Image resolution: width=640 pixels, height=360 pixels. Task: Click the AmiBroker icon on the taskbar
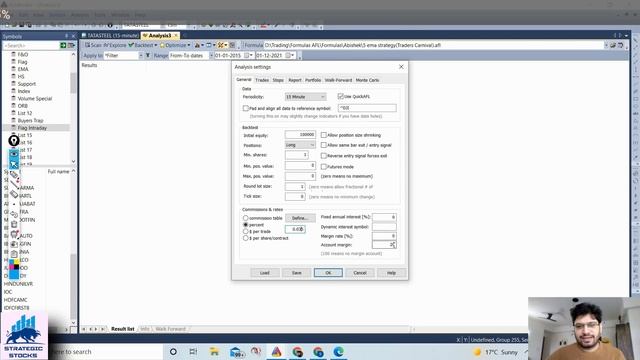[276, 351]
